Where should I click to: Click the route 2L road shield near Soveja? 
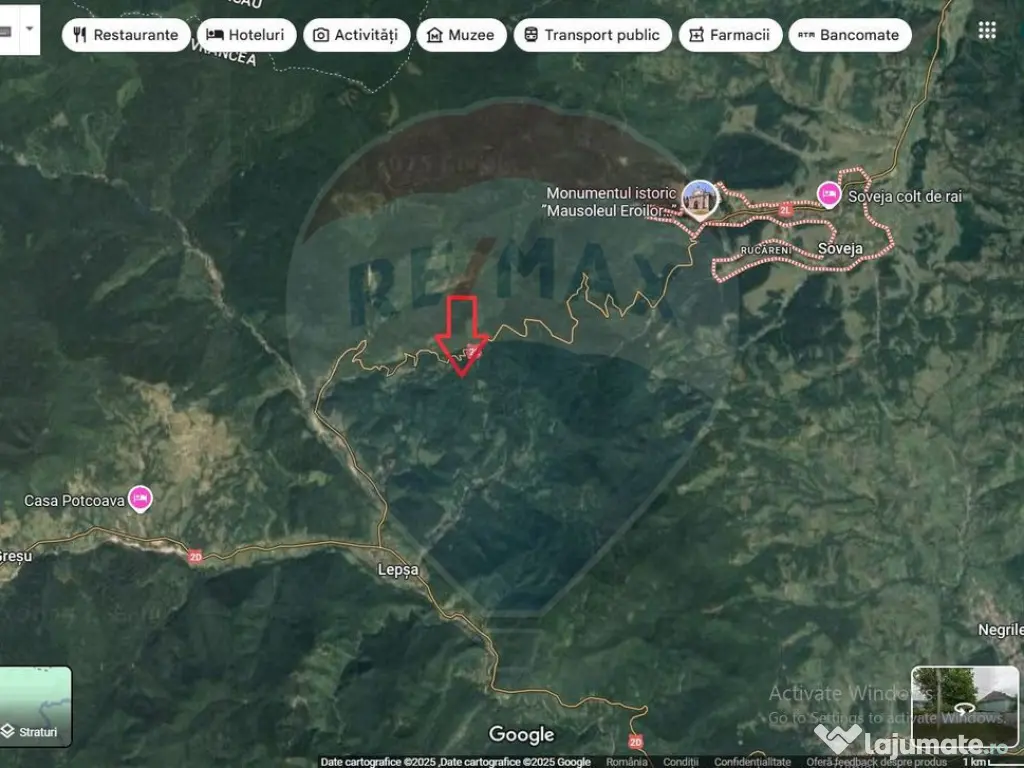click(x=787, y=211)
